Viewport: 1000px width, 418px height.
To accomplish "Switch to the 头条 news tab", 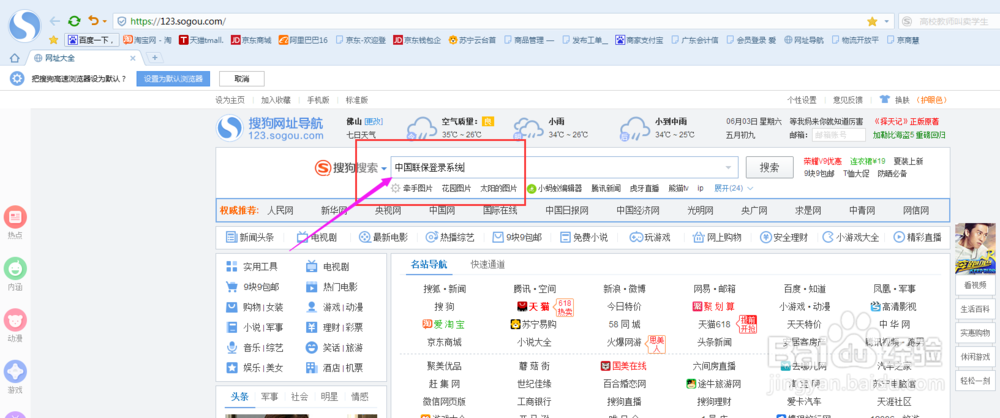I will pyautogui.click(x=239, y=396).
